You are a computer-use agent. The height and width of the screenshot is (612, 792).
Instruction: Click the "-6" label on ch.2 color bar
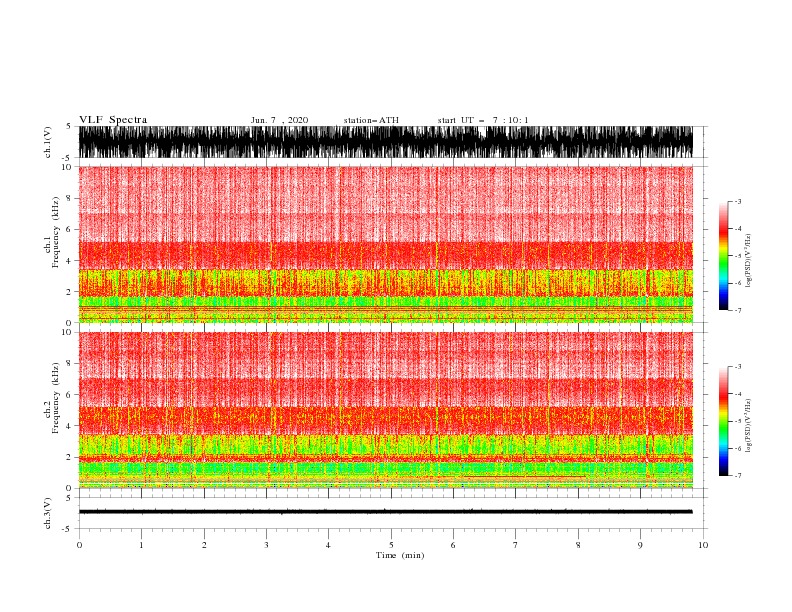738,448
